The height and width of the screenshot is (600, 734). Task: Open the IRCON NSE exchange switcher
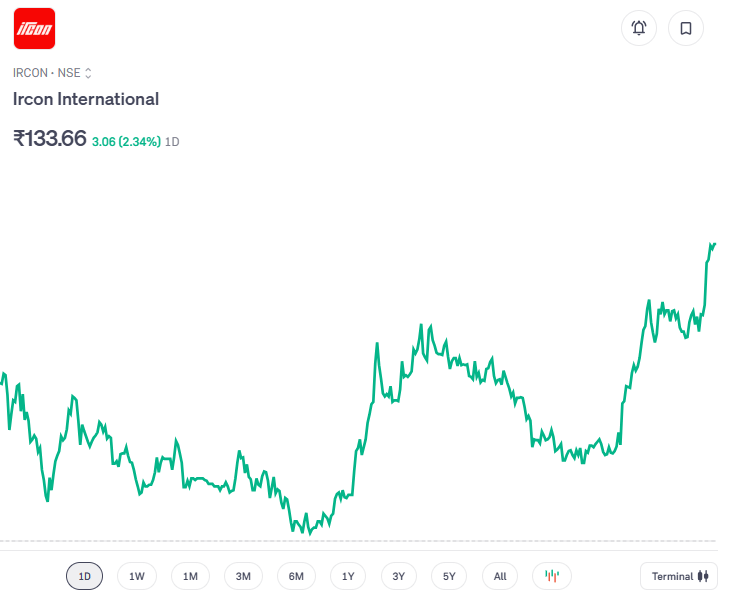tap(53, 73)
